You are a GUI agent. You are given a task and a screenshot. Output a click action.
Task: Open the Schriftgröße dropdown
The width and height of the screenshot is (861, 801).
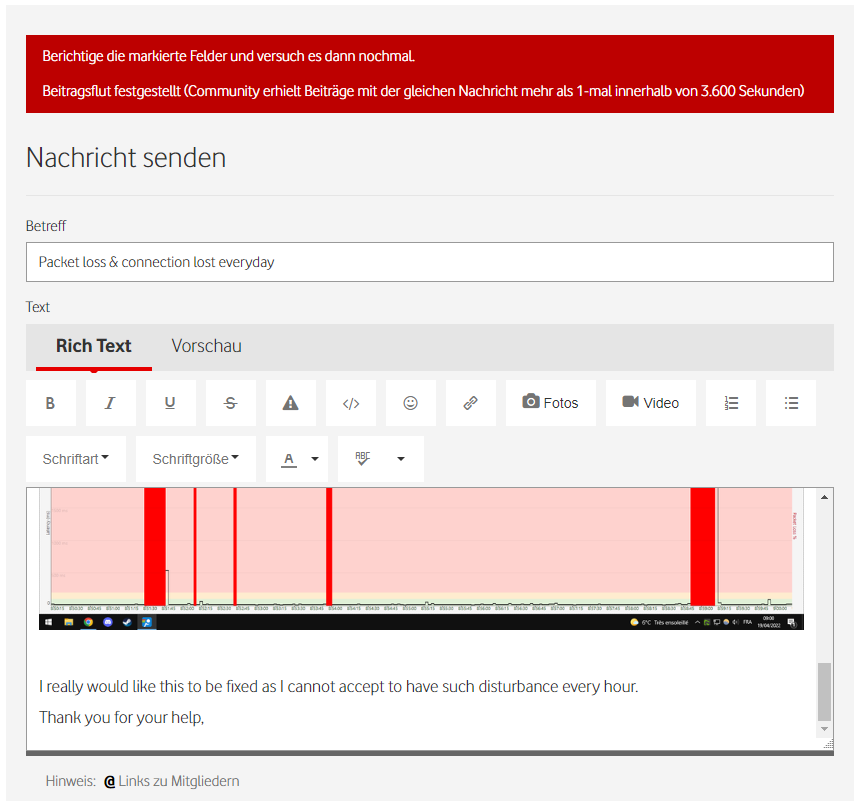[195, 459]
